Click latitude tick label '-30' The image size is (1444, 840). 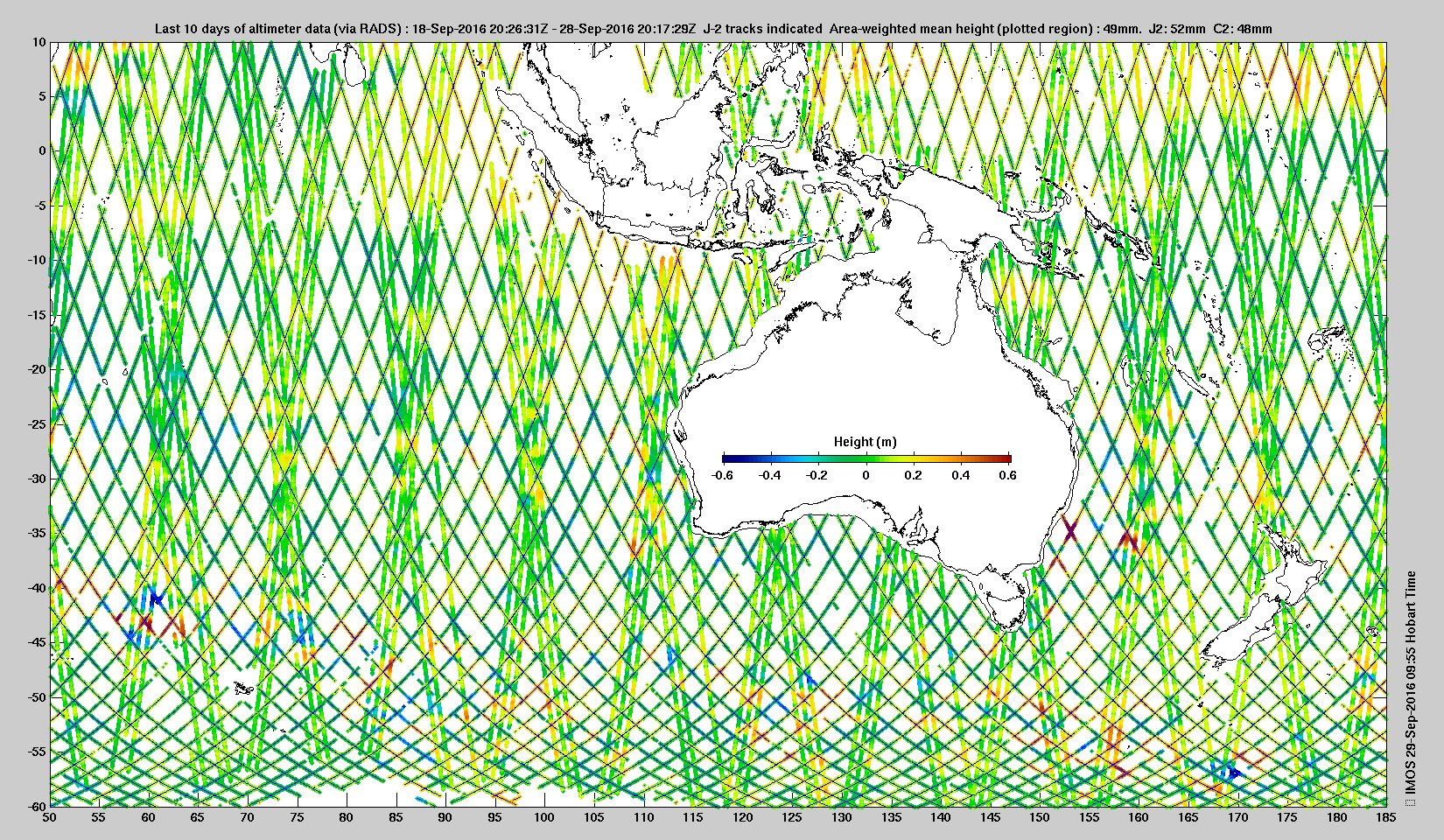pos(36,479)
